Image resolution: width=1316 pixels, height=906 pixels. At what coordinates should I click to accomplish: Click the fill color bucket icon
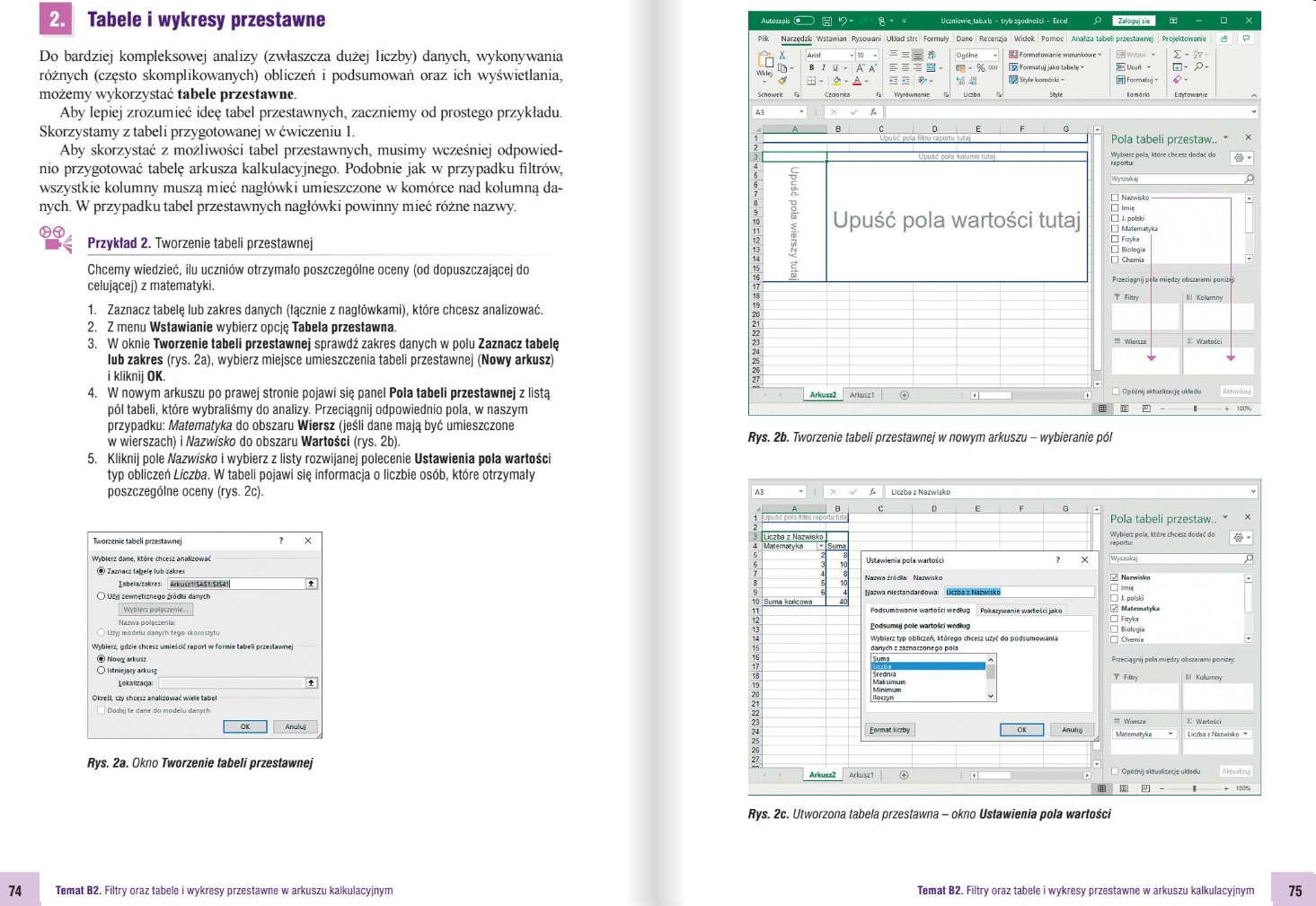[x=837, y=81]
